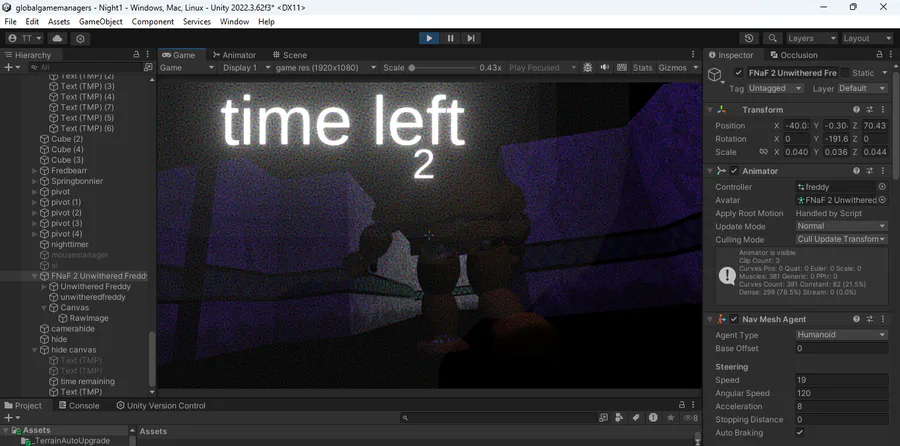Open the Hierarchy panel kebab menu
This screenshot has height=446, width=900.
click(x=148, y=54)
